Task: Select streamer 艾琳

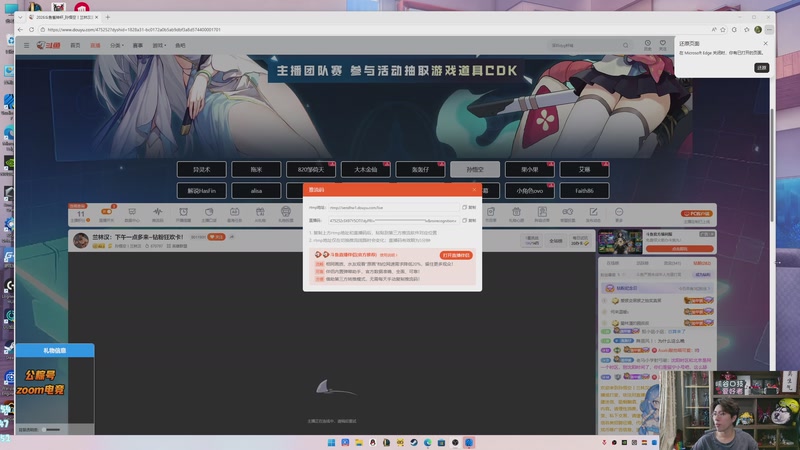Action: (584, 169)
